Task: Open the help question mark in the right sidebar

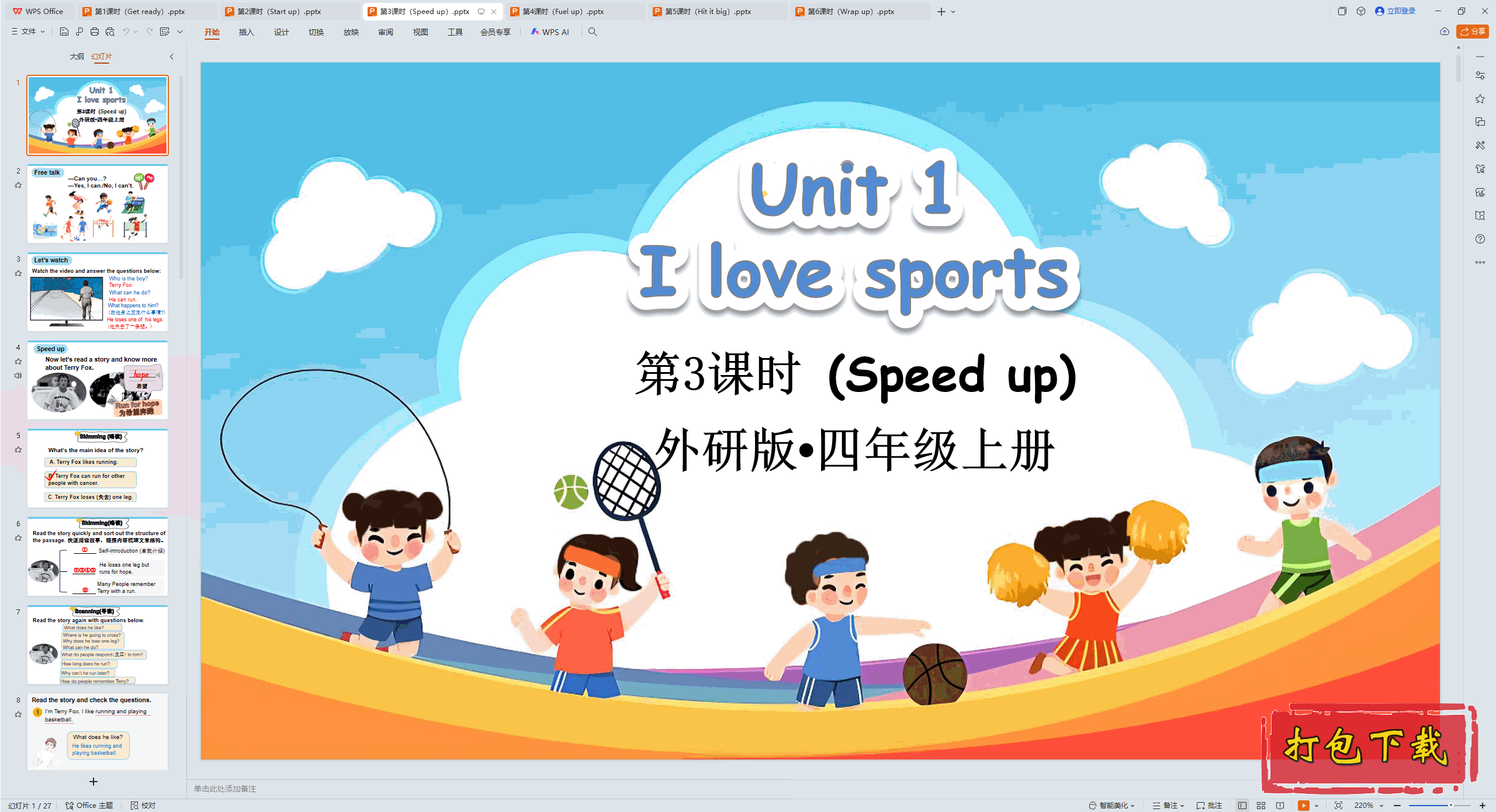Action: 1480,239
